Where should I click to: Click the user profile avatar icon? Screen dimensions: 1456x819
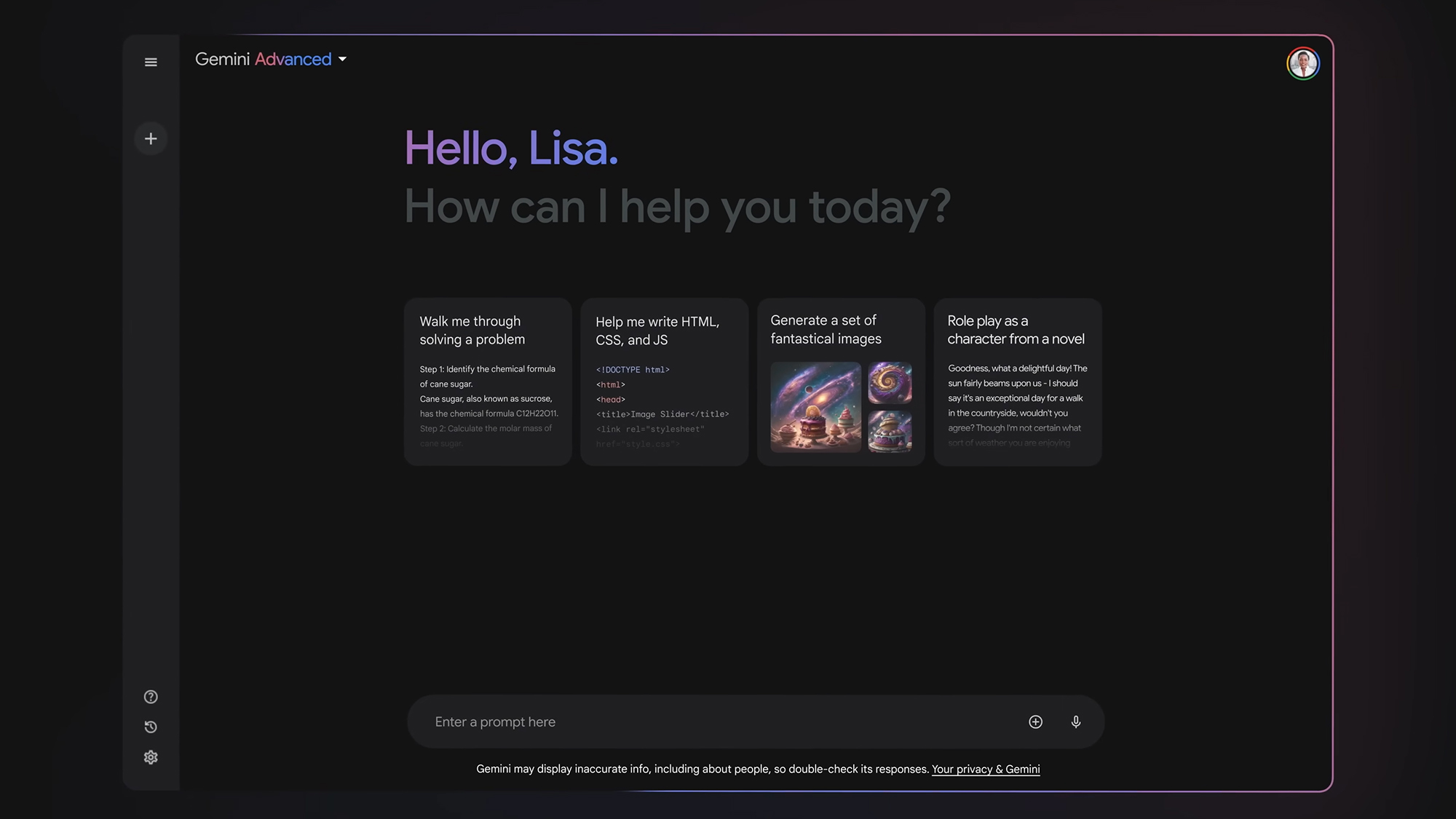[x=1303, y=62]
